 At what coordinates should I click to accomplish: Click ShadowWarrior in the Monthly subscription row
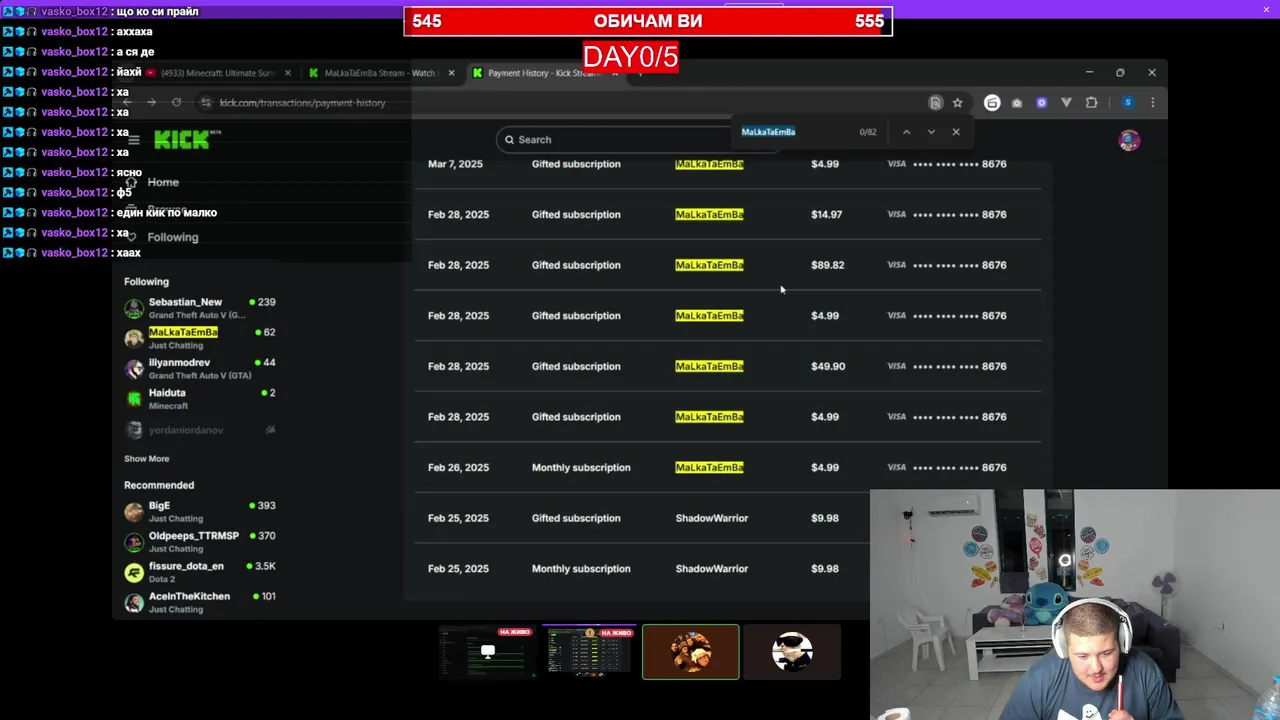coord(711,569)
